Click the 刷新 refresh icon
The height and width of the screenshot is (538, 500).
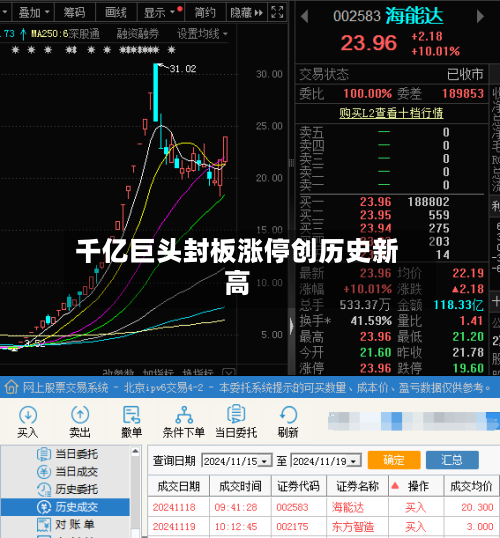pyautogui.click(x=288, y=422)
